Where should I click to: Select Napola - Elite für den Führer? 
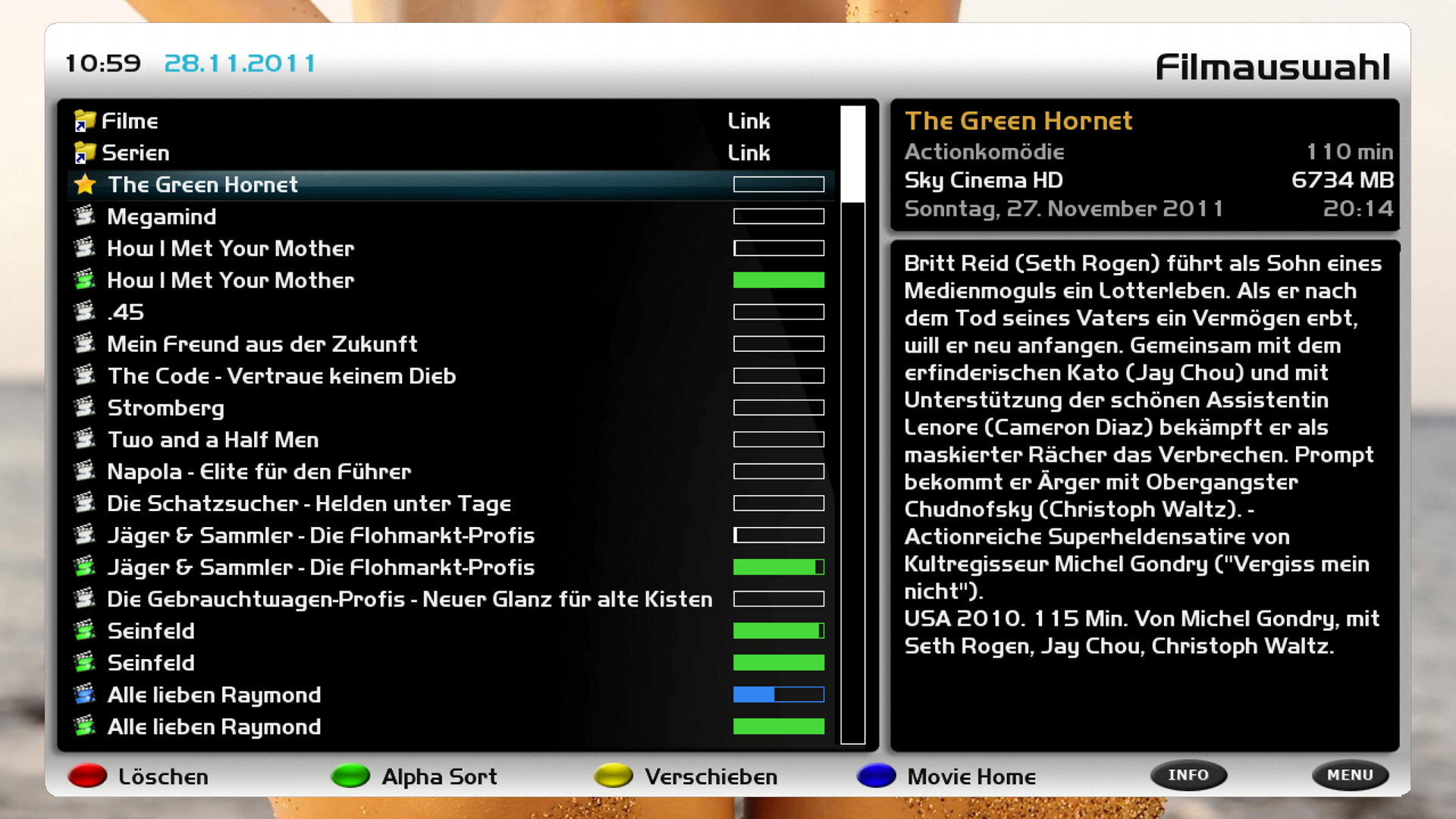coord(259,472)
